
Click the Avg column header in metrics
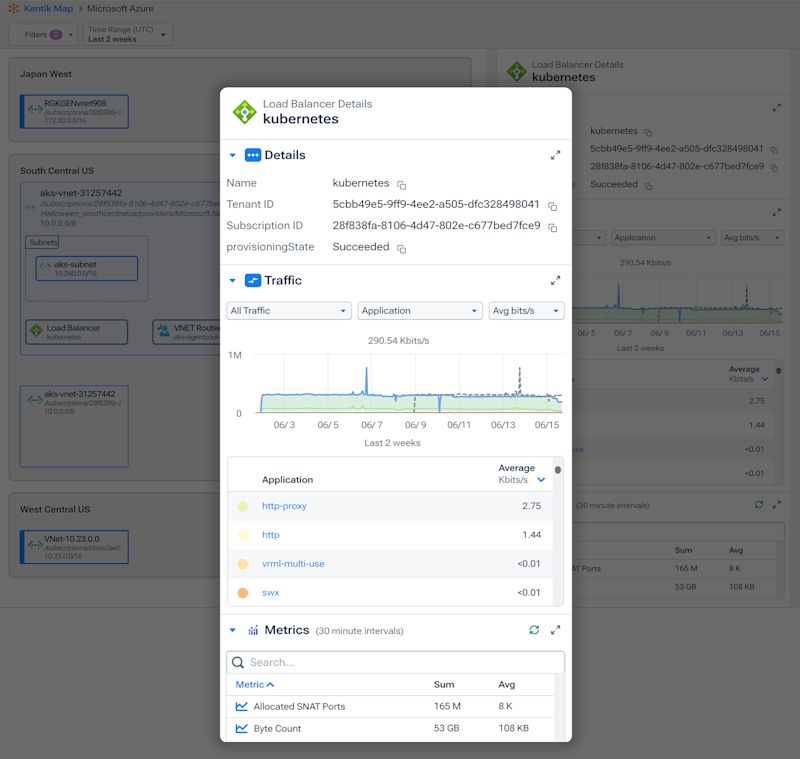click(507, 685)
